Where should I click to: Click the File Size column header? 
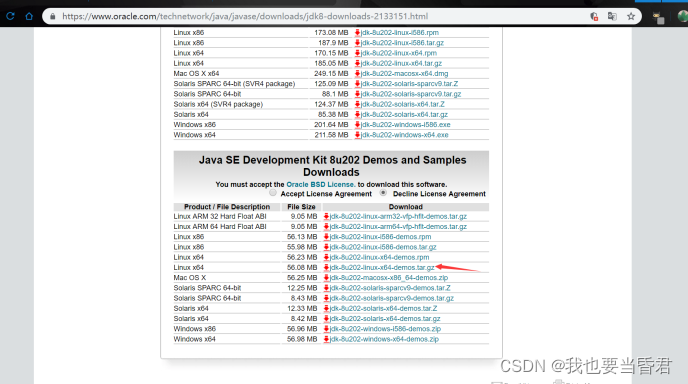301,207
